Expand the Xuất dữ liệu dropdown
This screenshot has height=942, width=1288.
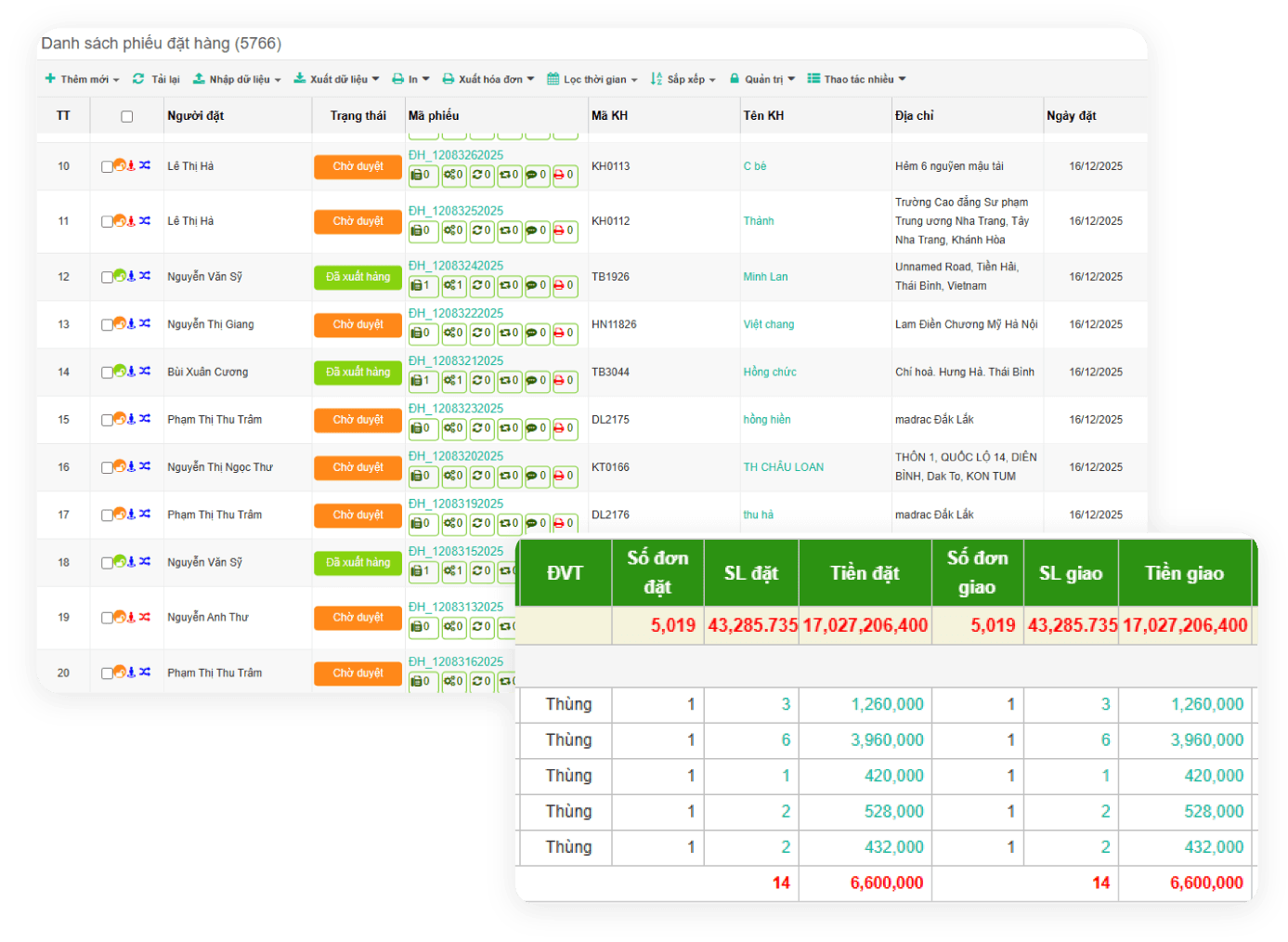coord(336,79)
